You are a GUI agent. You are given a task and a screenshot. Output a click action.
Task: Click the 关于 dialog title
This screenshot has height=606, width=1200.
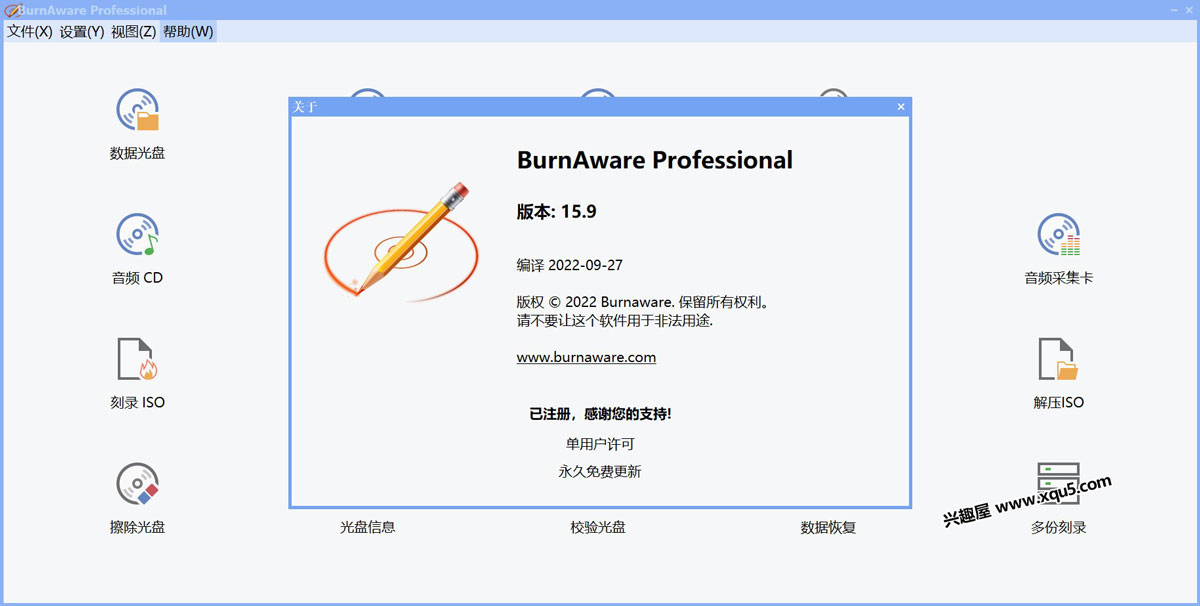pos(304,107)
